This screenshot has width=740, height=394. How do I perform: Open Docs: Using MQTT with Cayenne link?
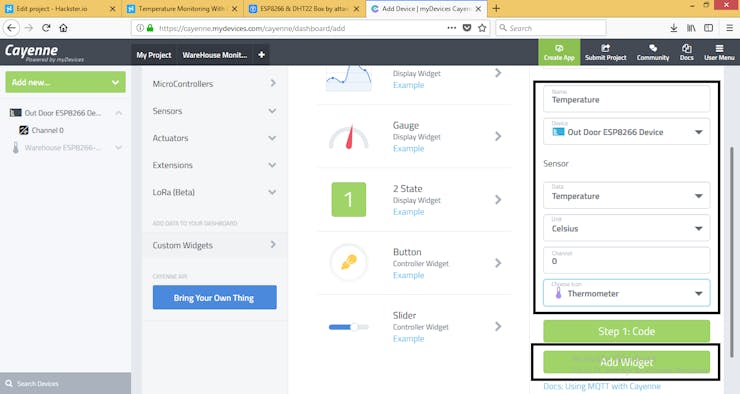point(602,386)
